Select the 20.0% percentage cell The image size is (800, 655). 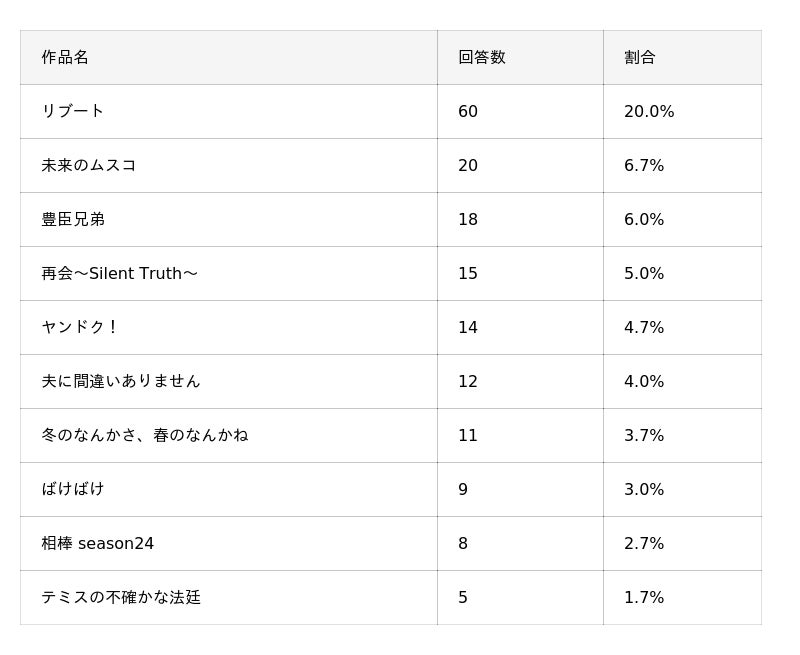(649, 111)
